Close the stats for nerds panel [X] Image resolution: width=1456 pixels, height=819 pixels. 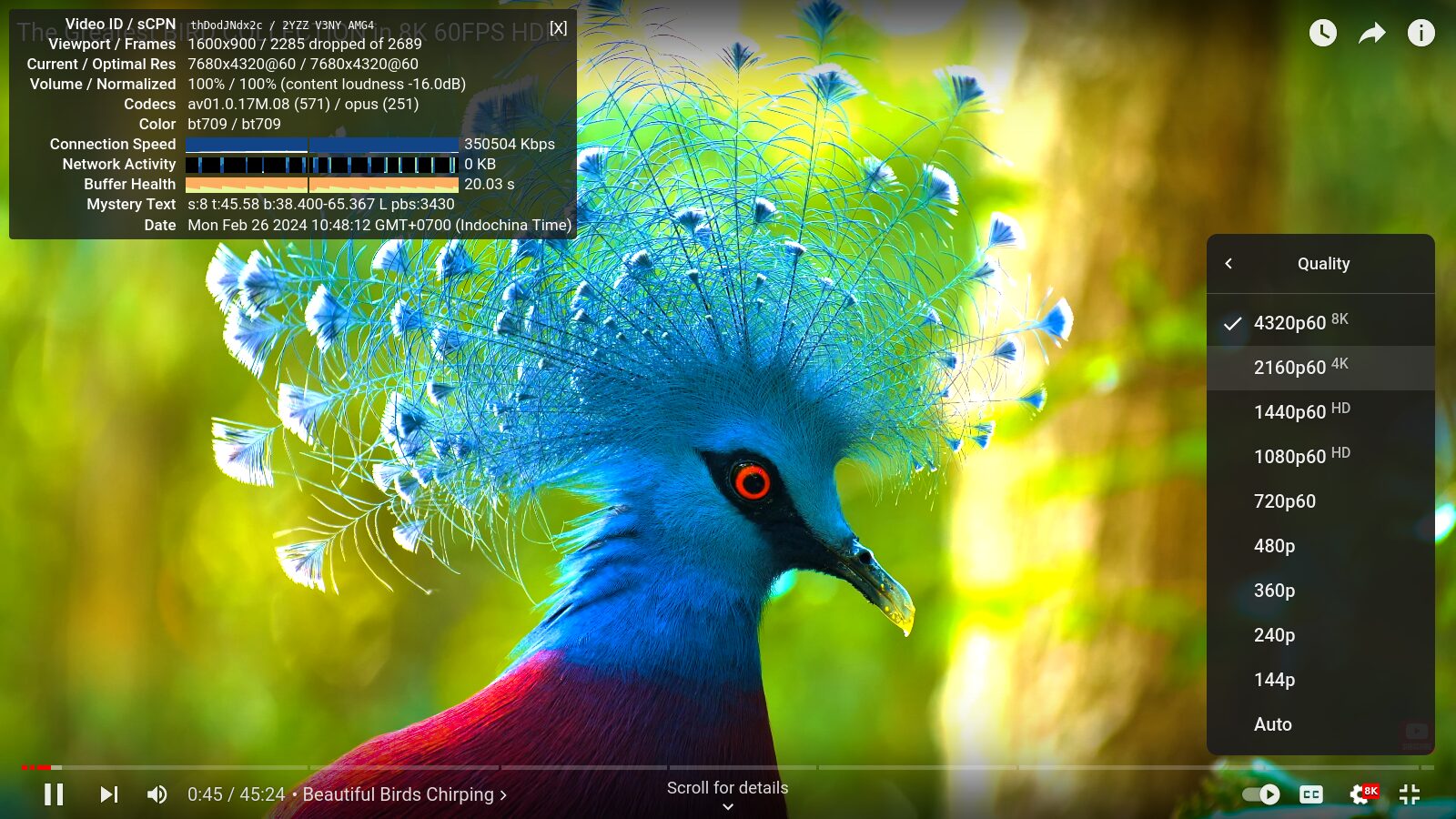click(x=558, y=28)
